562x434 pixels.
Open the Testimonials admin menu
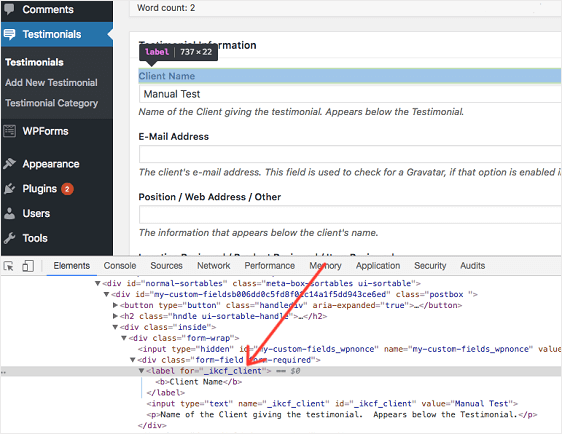52,34
